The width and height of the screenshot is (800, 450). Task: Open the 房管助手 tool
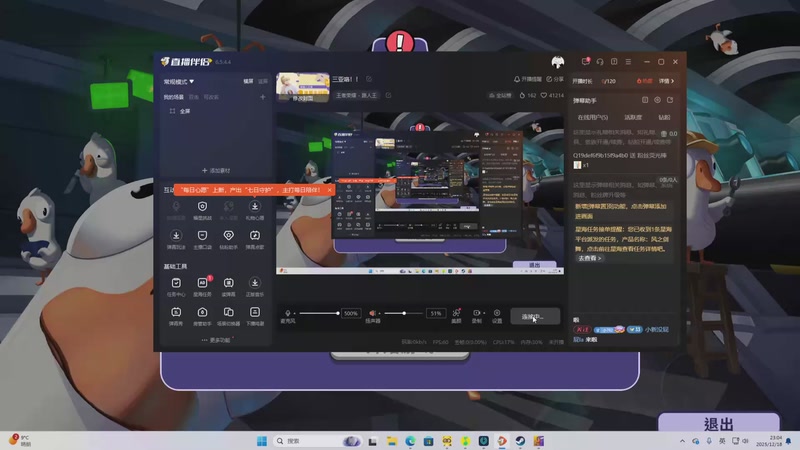pyautogui.click(x=202, y=316)
